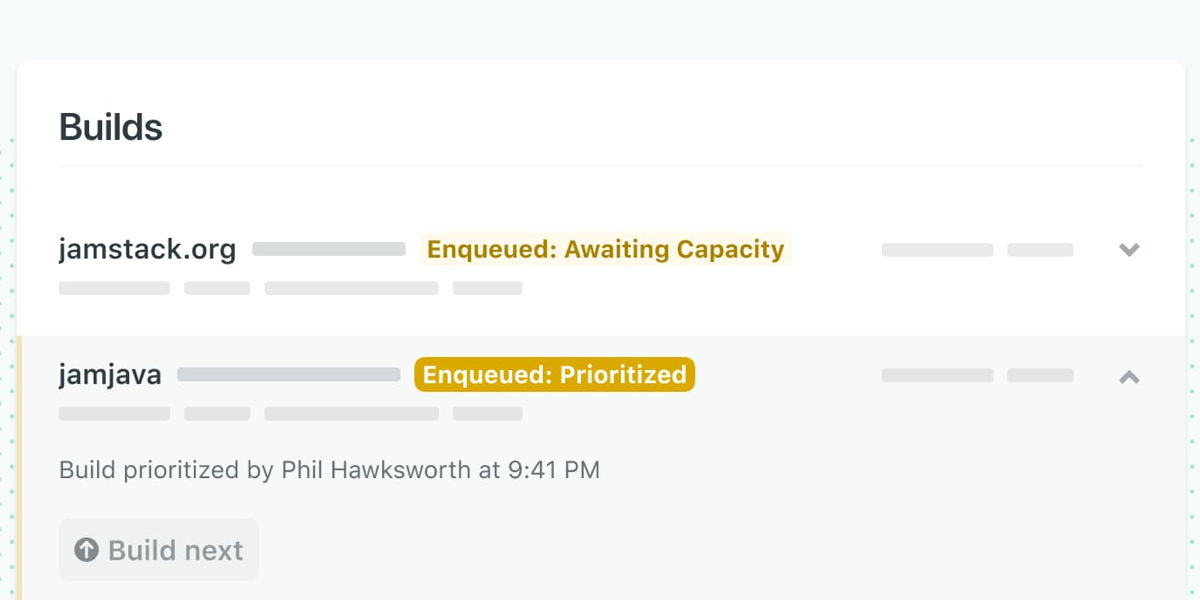Screen dimensions: 1200x600
Task: Click leftmost placeholder bar beneath jamjava
Action: click(x=114, y=414)
